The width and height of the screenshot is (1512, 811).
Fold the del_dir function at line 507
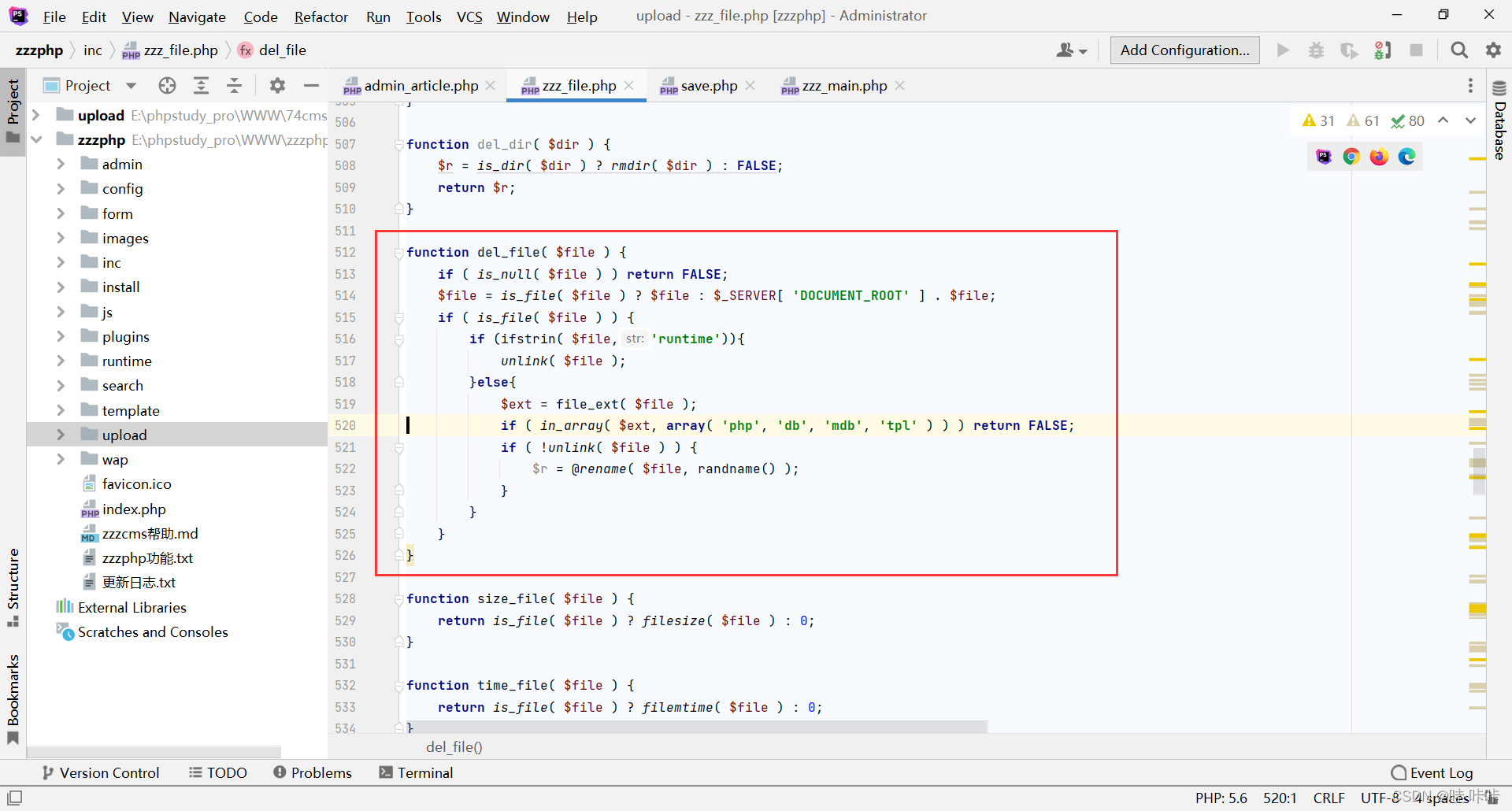tap(399, 145)
